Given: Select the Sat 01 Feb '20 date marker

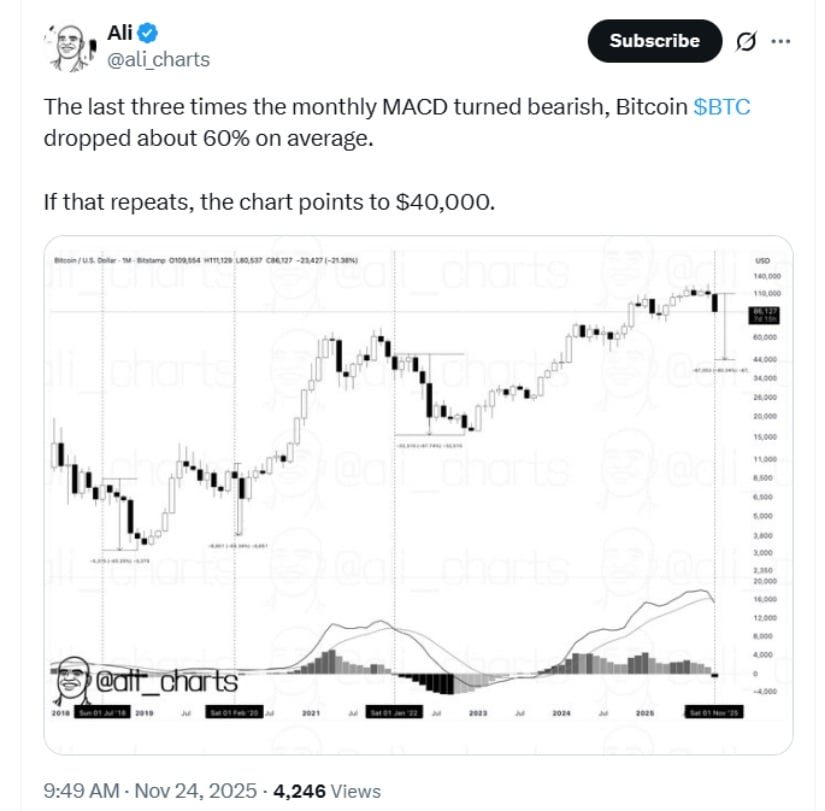Looking at the screenshot, I should pos(234,713).
